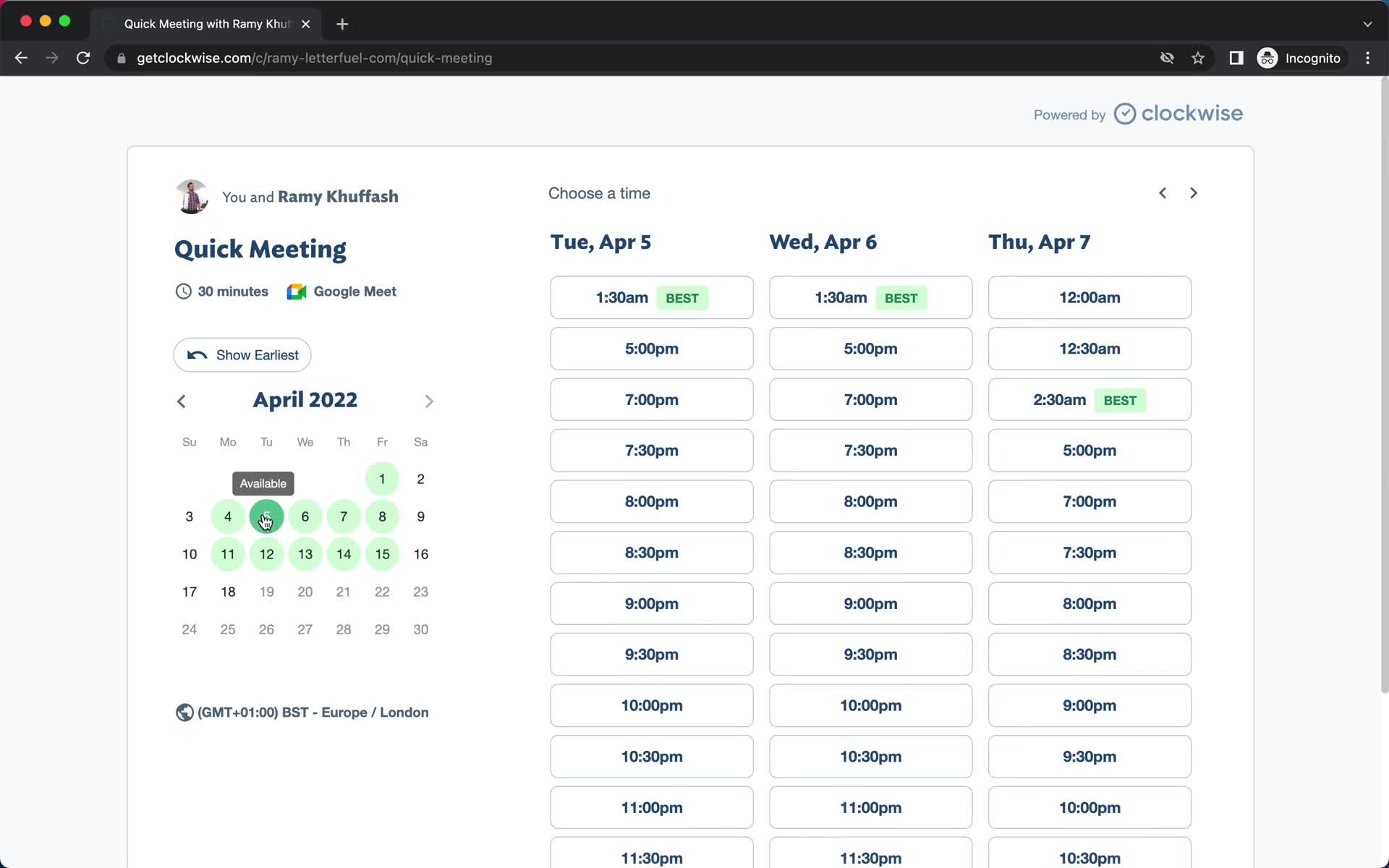Select the 2:30am BEST slot on Thu Apr 7
1389x868 pixels.
(1089, 399)
